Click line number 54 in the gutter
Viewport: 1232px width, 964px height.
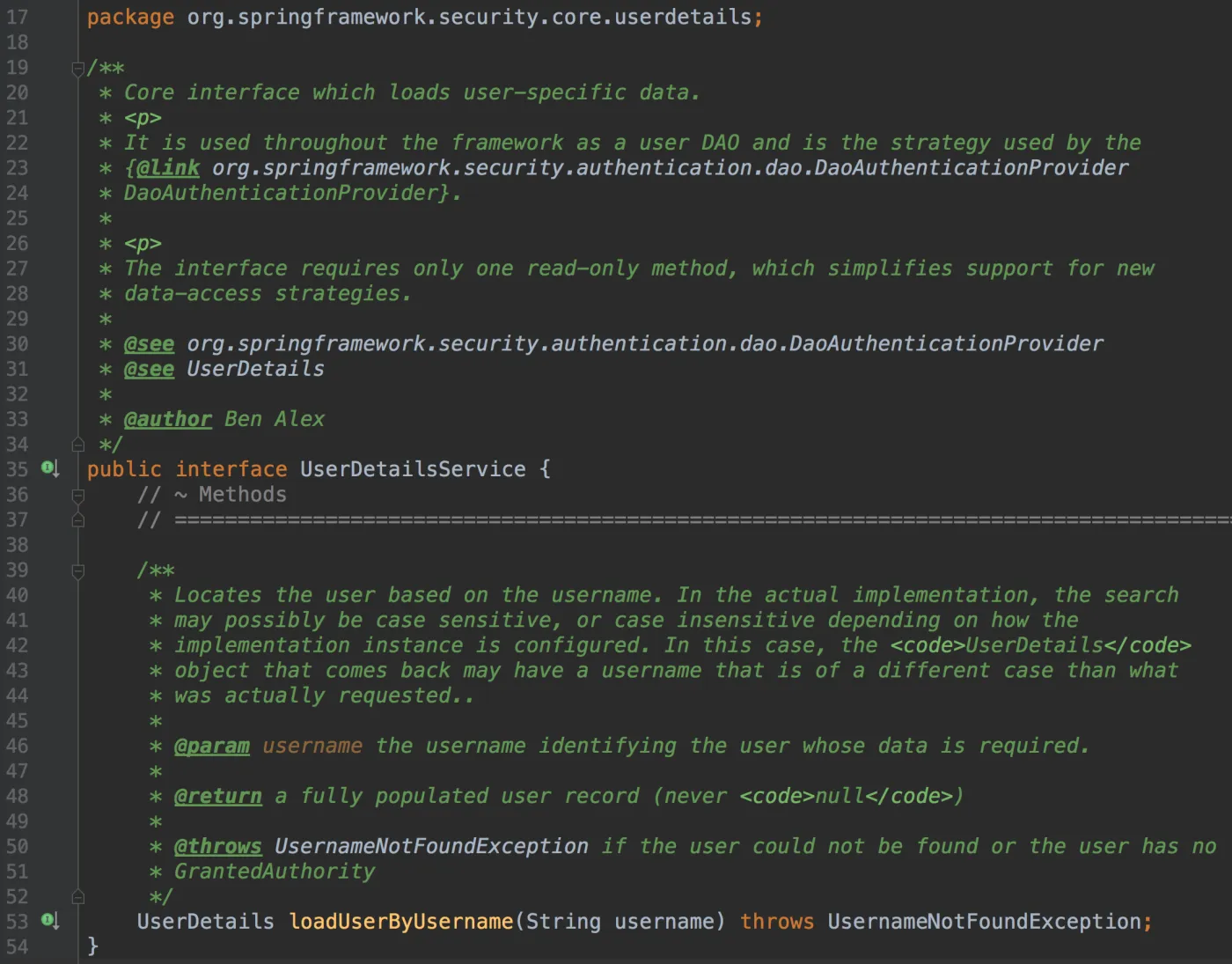click(x=17, y=947)
